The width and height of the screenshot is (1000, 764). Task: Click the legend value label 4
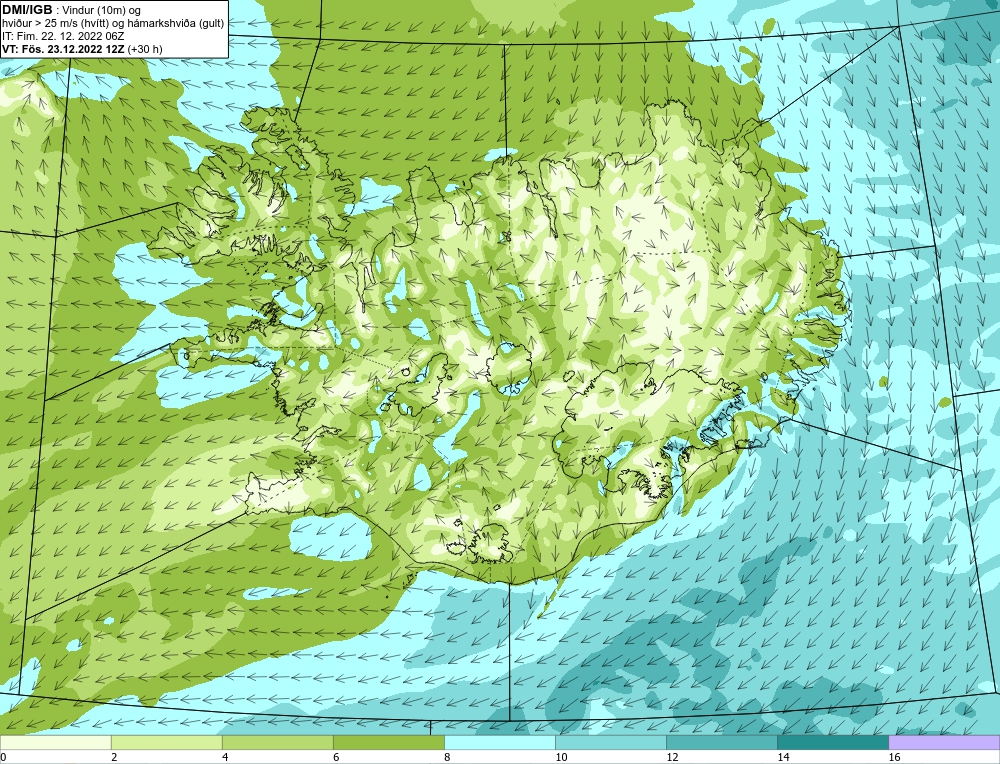225,757
